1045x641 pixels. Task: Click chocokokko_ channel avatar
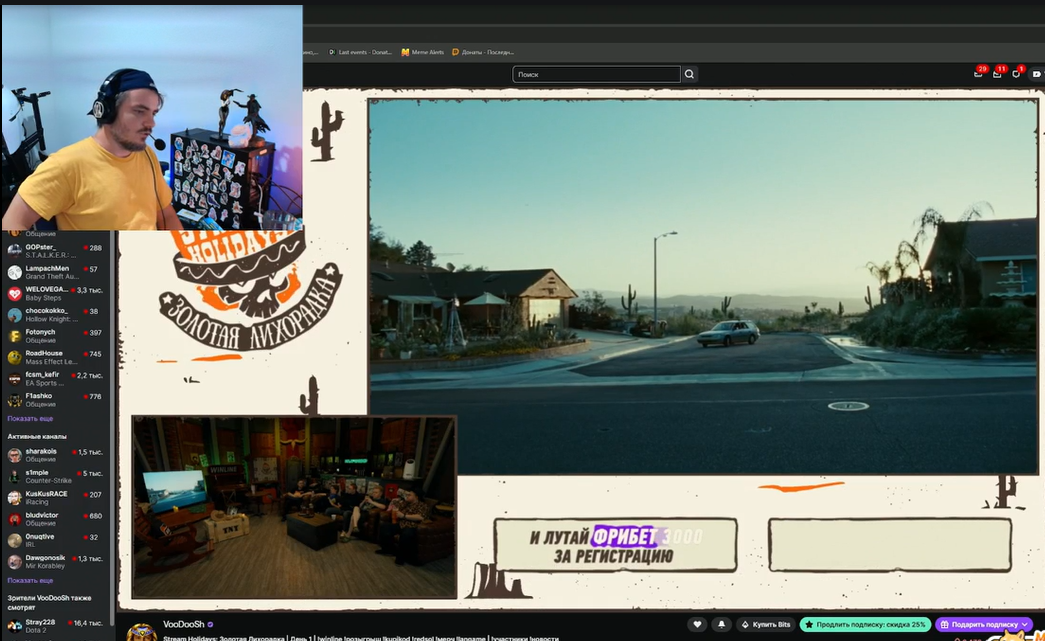click(15, 315)
